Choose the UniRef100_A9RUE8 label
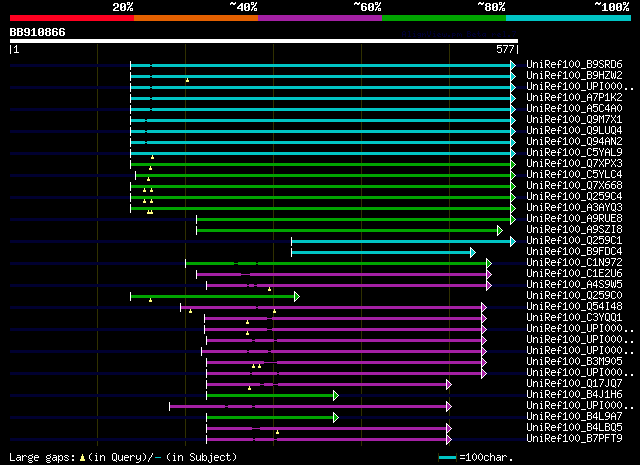Image resolution: width=640 pixels, height=465 pixels. click(574, 218)
